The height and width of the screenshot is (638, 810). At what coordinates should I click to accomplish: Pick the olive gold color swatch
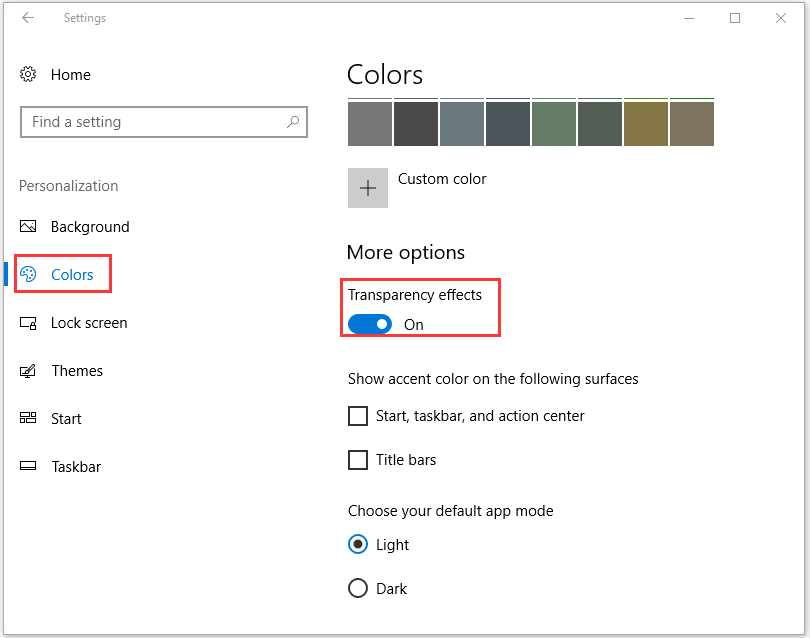[646, 124]
